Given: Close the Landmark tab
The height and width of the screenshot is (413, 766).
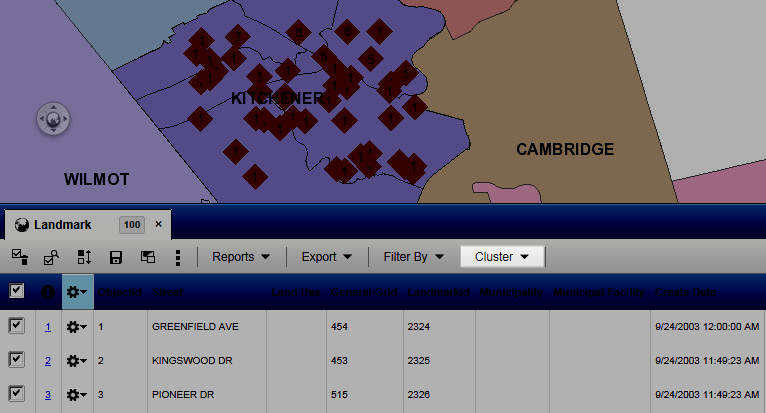Looking at the screenshot, I should pos(158,224).
